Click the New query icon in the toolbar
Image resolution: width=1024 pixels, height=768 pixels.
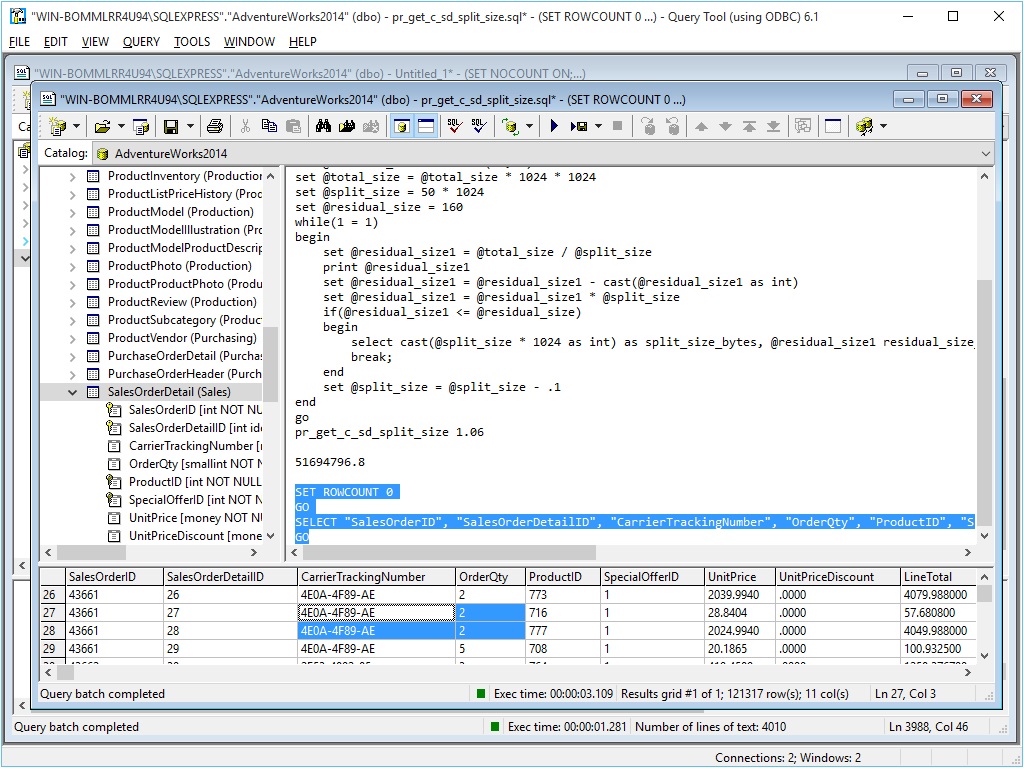(x=57, y=126)
